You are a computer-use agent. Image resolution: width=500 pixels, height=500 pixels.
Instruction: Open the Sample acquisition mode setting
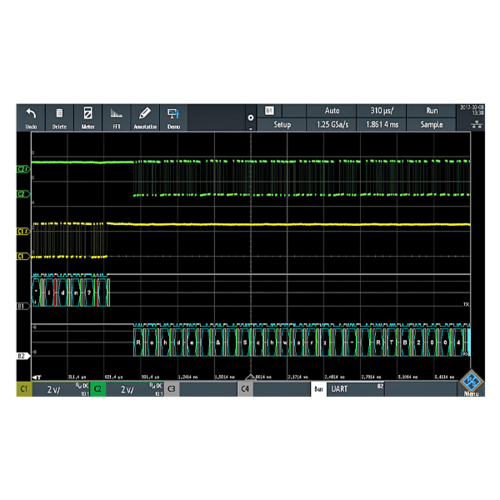[432, 125]
